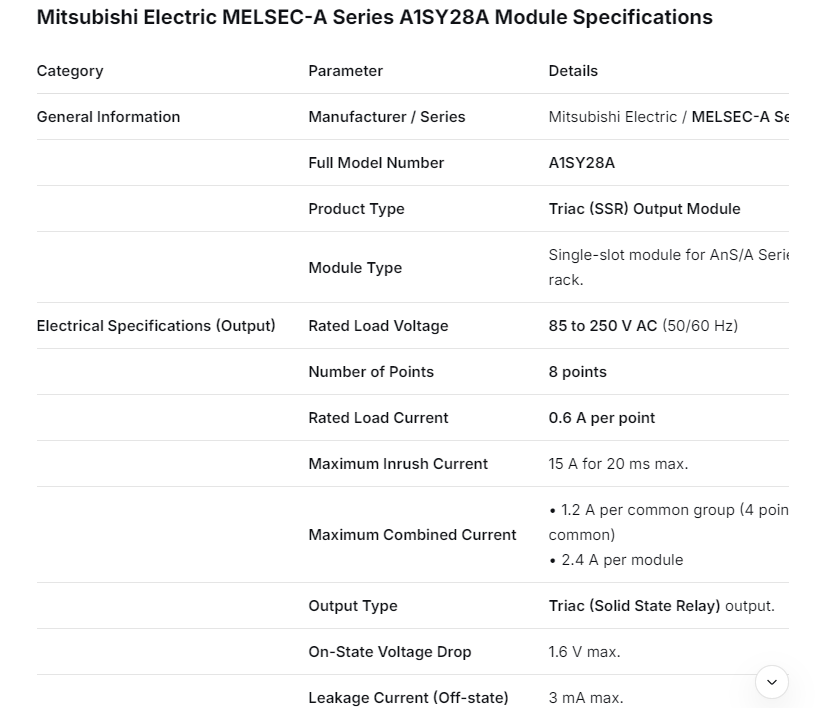The width and height of the screenshot is (827, 708).
Task: Click the Number of Points parameter
Action: (x=371, y=372)
